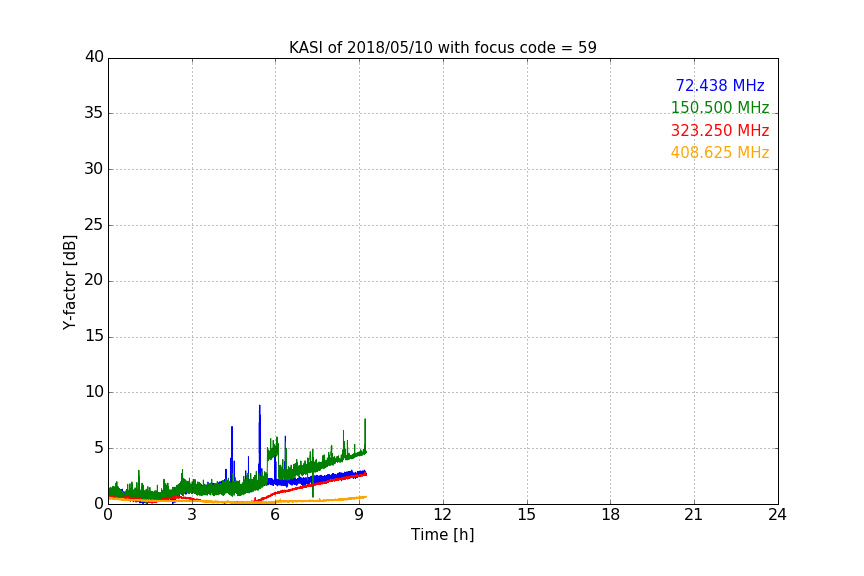Select the green 150.500 MHz legend label
This screenshot has height=576, width=864.
pyautogui.click(x=720, y=107)
